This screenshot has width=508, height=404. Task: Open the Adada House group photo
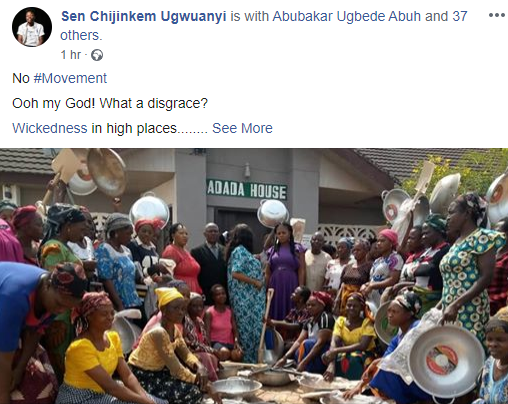point(254,276)
